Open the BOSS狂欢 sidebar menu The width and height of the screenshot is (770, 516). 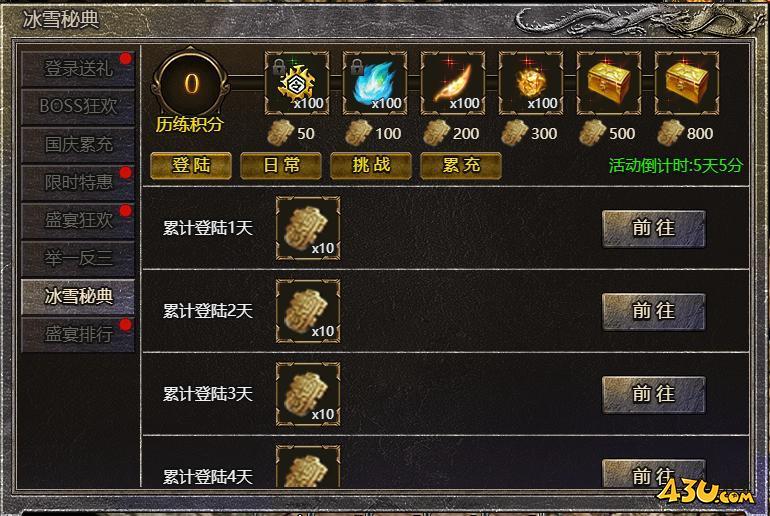78,107
